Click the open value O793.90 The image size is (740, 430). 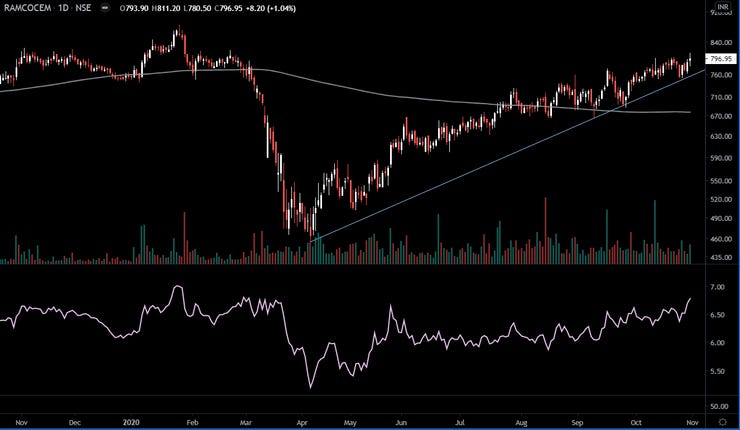coord(133,8)
